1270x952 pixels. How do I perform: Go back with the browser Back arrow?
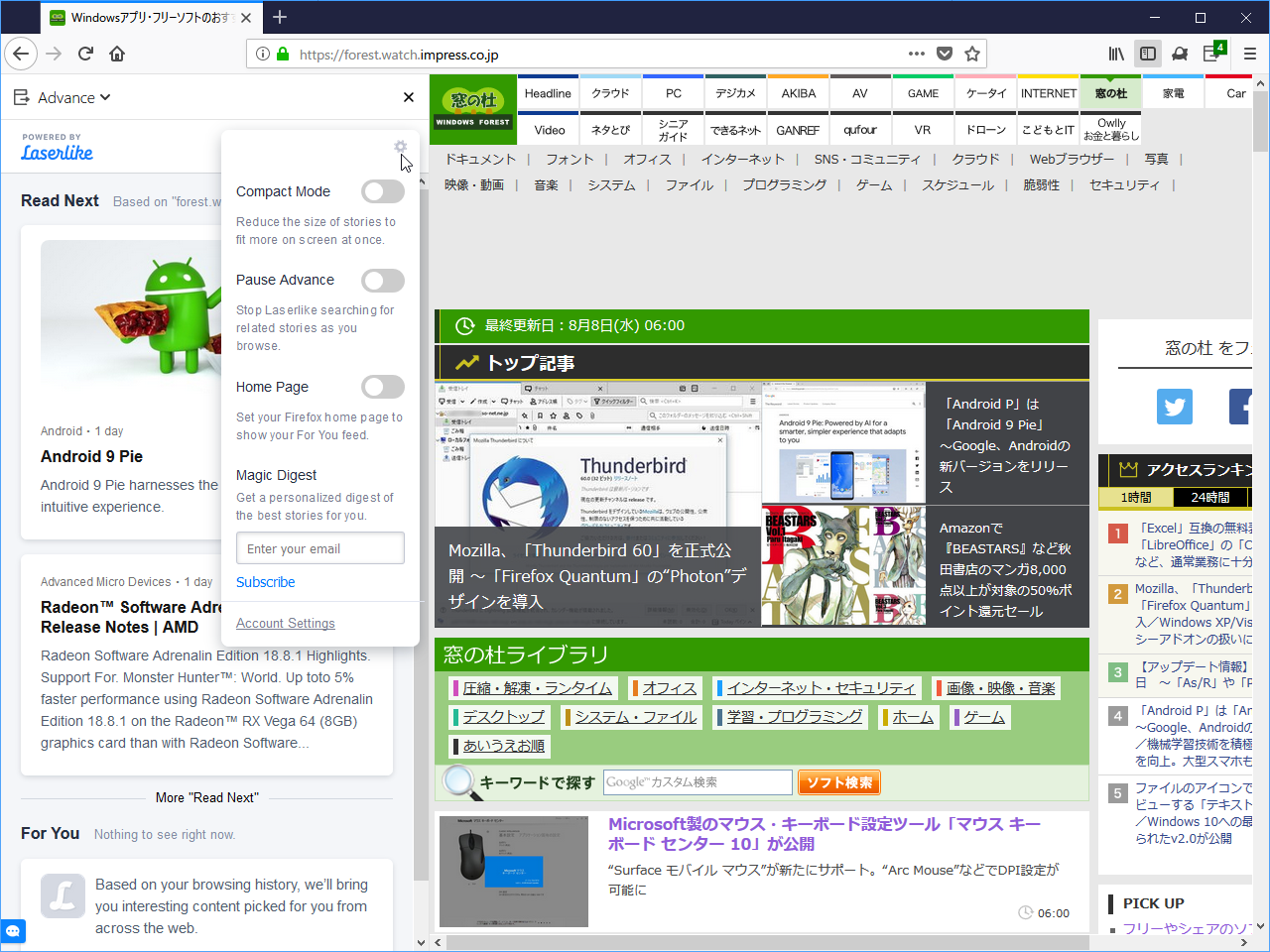pos(21,54)
